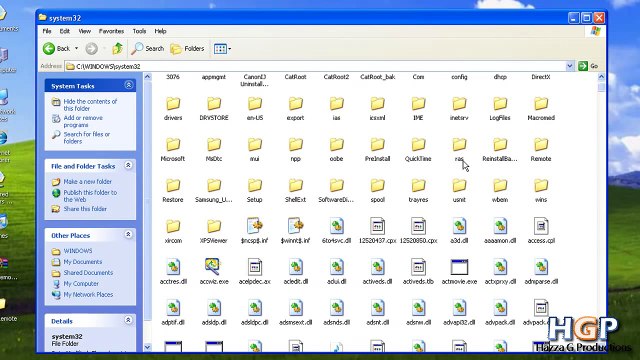This screenshot has width=640, height=360.
Task: Collapse the Other Places panel
Action: 128,234
